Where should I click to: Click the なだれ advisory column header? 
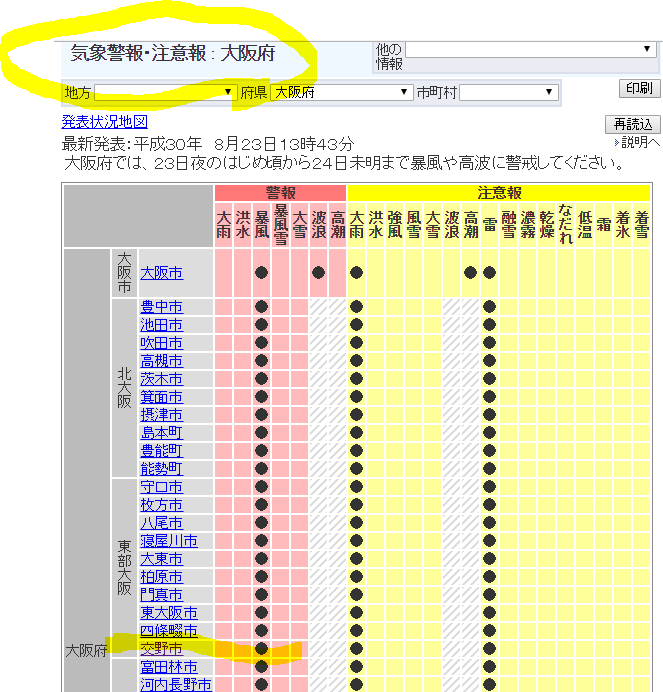pos(565,224)
